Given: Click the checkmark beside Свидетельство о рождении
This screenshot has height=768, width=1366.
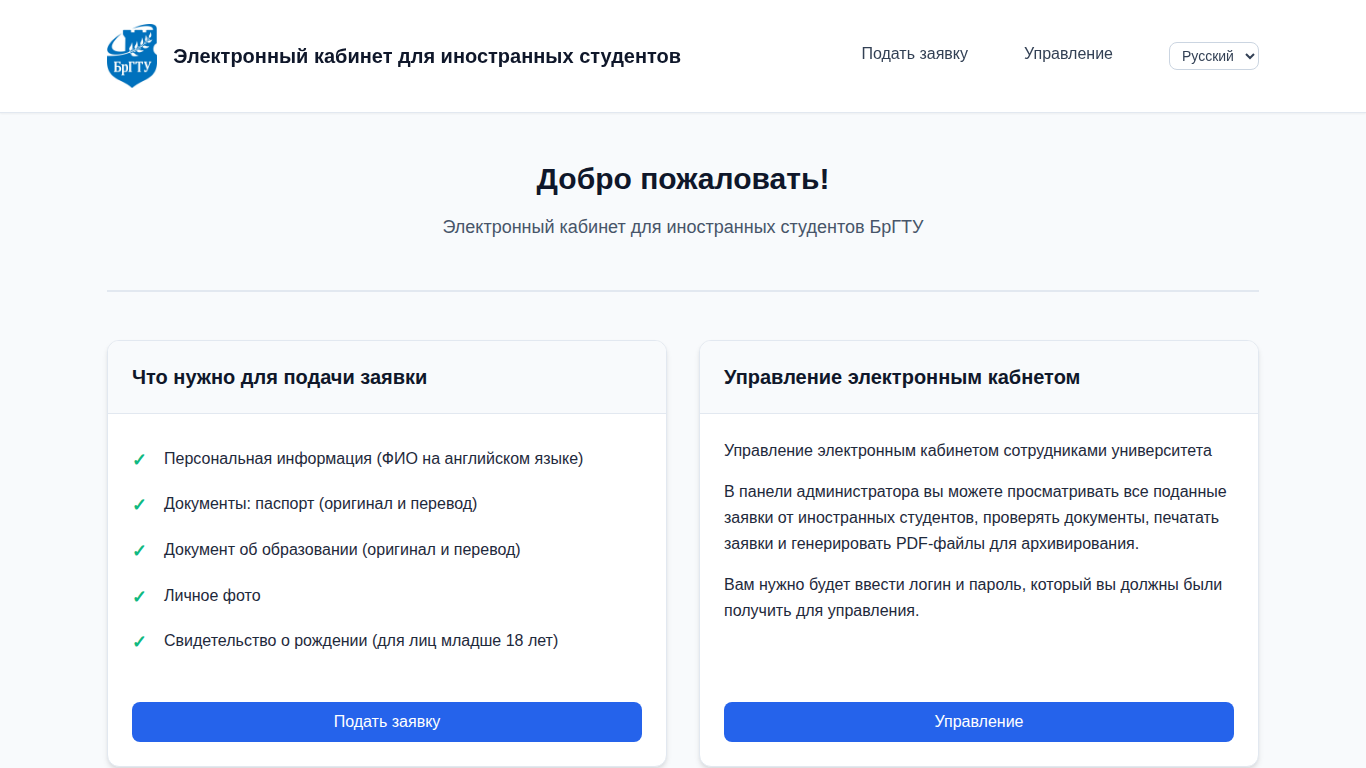Looking at the screenshot, I should [x=139, y=642].
